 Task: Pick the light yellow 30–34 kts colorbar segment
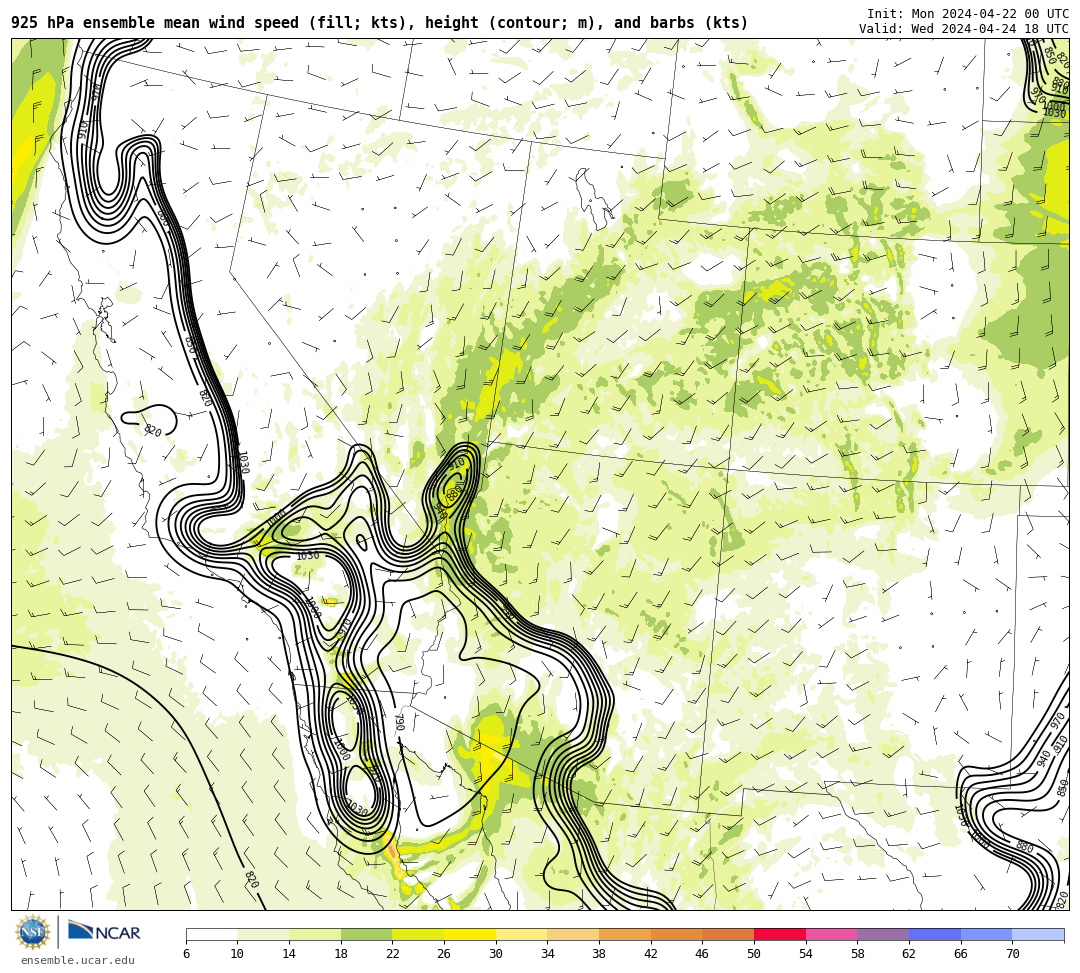tap(522, 934)
